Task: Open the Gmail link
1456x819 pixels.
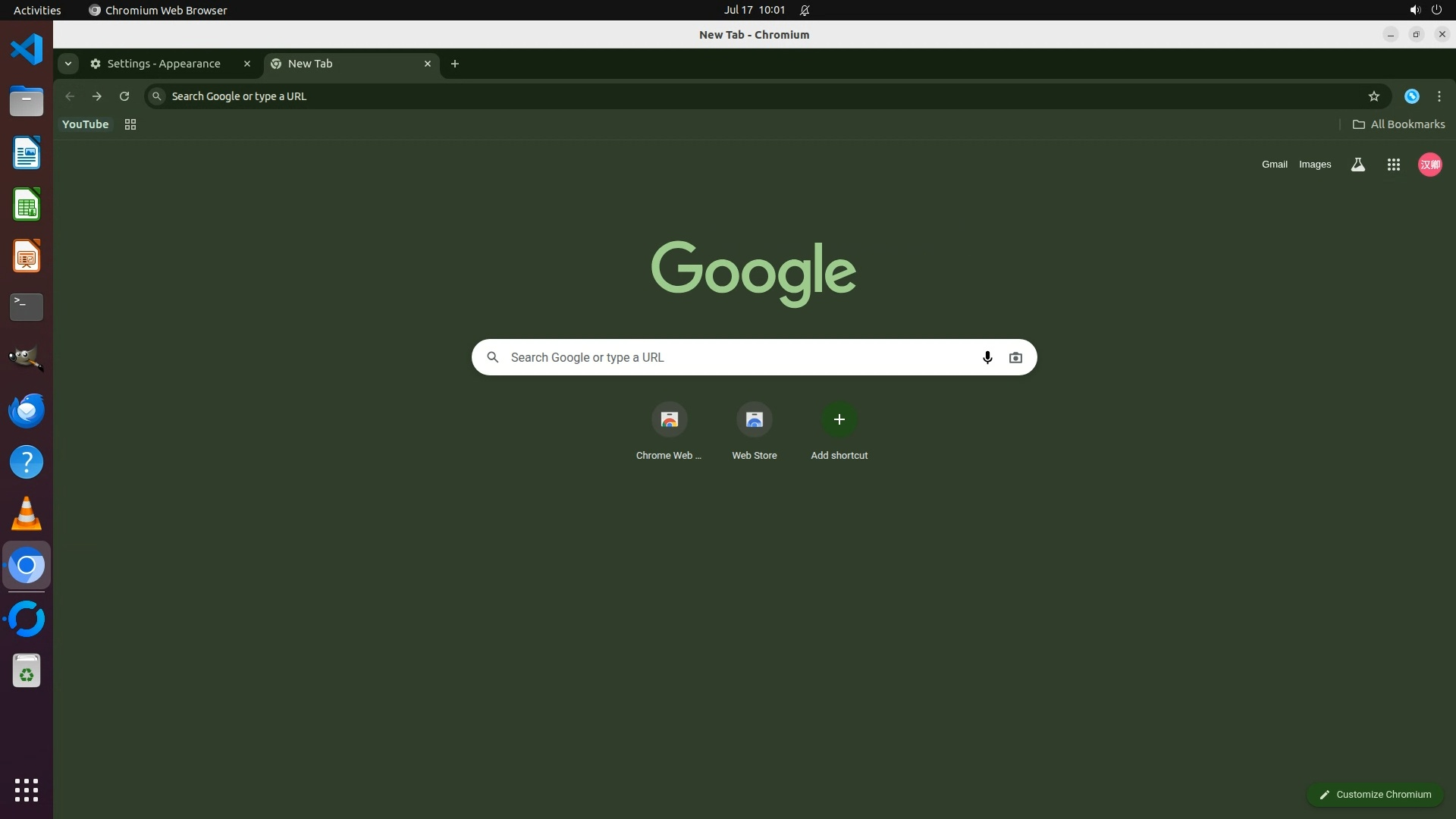Action: [x=1274, y=165]
